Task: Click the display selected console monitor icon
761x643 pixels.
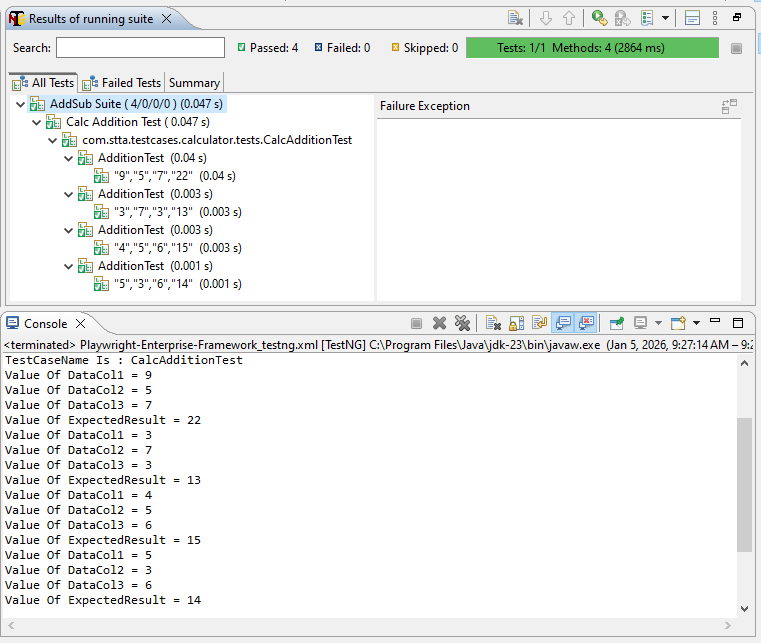Action: pyautogui.click(x=641, y=323)
